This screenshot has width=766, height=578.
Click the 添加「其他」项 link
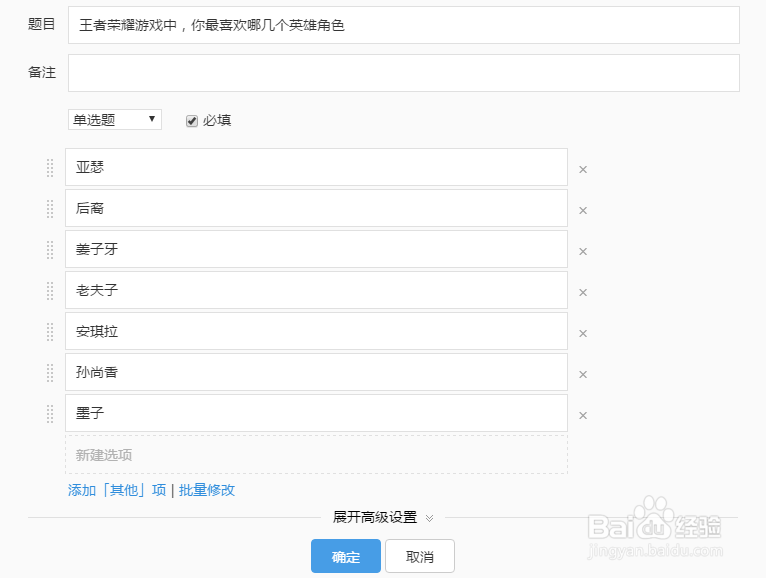click(117, 490)
